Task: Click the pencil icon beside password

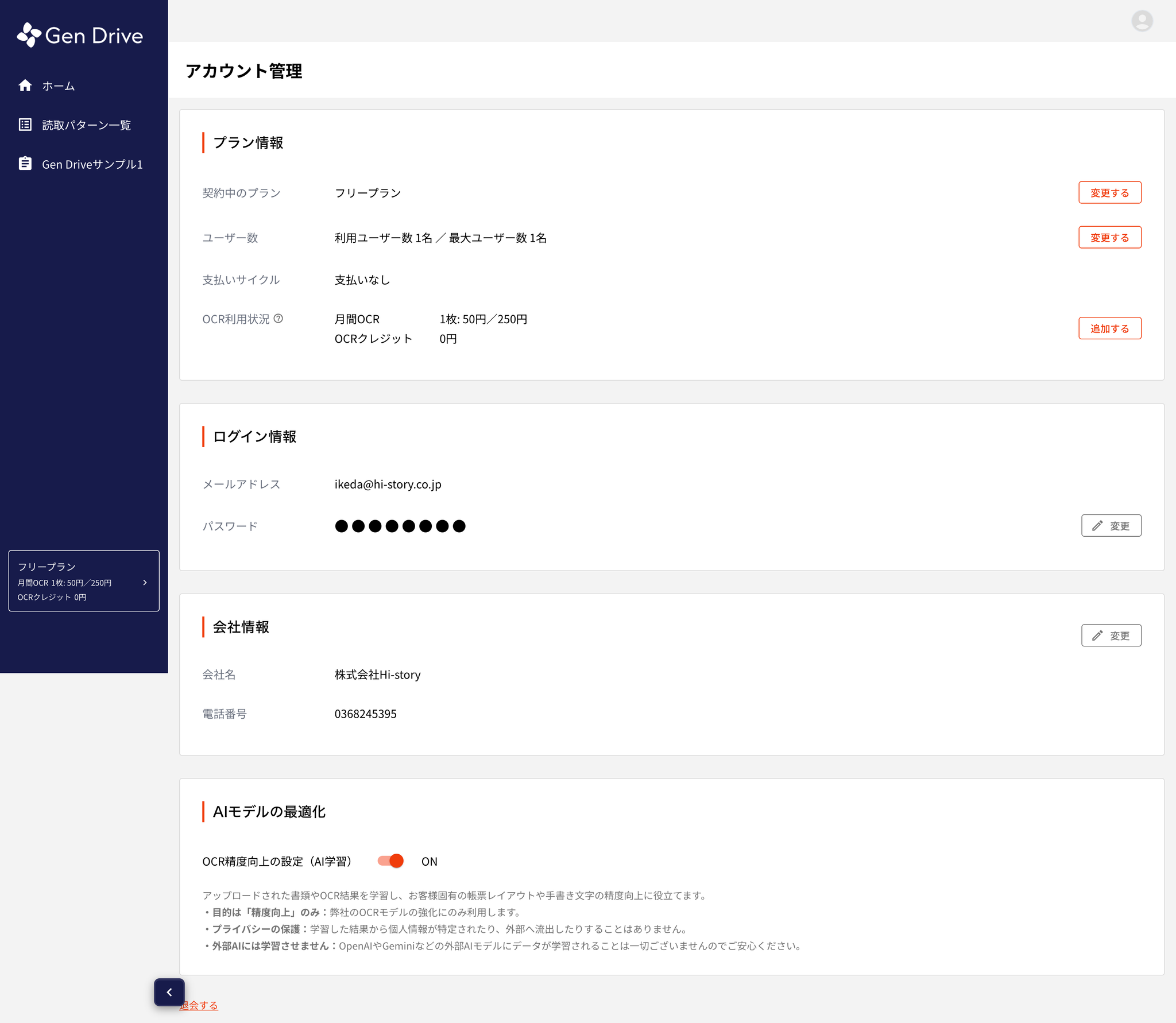Action: tap(1097, 526)
